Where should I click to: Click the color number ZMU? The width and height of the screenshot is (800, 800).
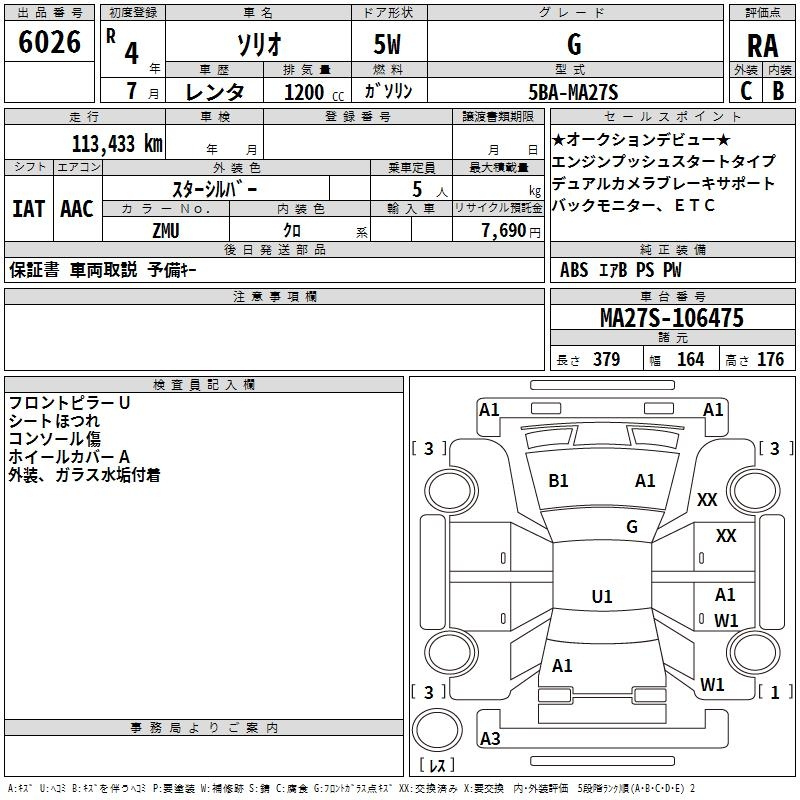[166, 231]
